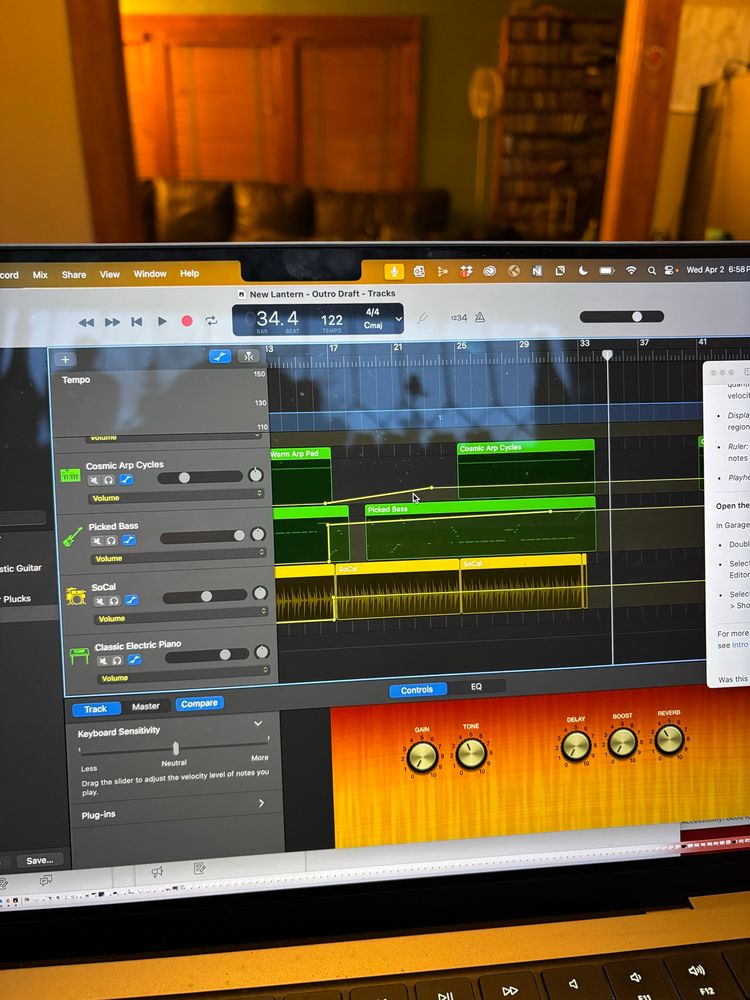This screenshot has height=1000, width=750.
Task: Open the LCD display mode dropdown arrow
Action: point(399,319)
